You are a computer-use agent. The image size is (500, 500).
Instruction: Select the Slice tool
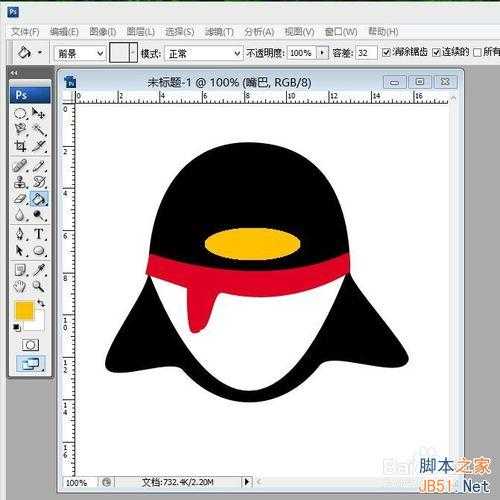pyautogui.click(x=39, y=146)
